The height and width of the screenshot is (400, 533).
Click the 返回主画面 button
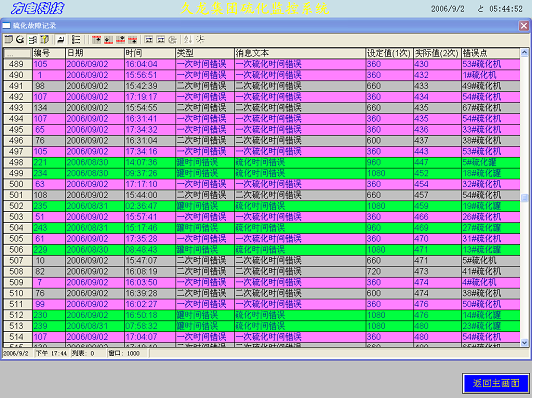(496, 383)
